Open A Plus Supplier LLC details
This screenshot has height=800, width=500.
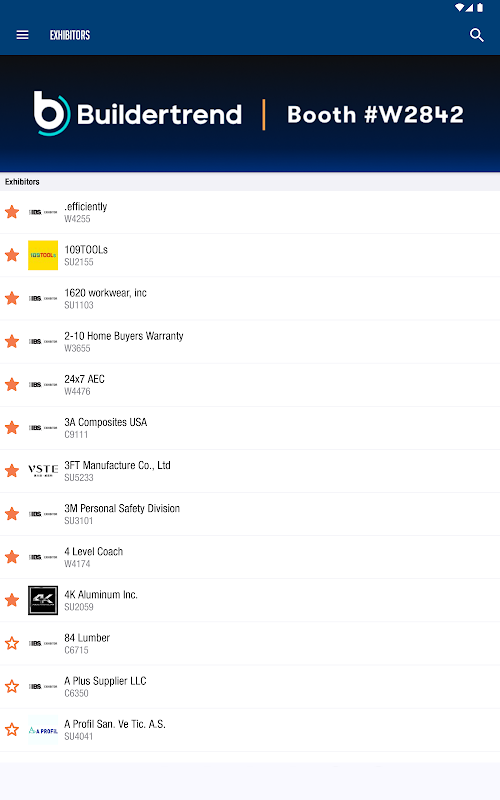pyautogui.click(x=250, y=687)
